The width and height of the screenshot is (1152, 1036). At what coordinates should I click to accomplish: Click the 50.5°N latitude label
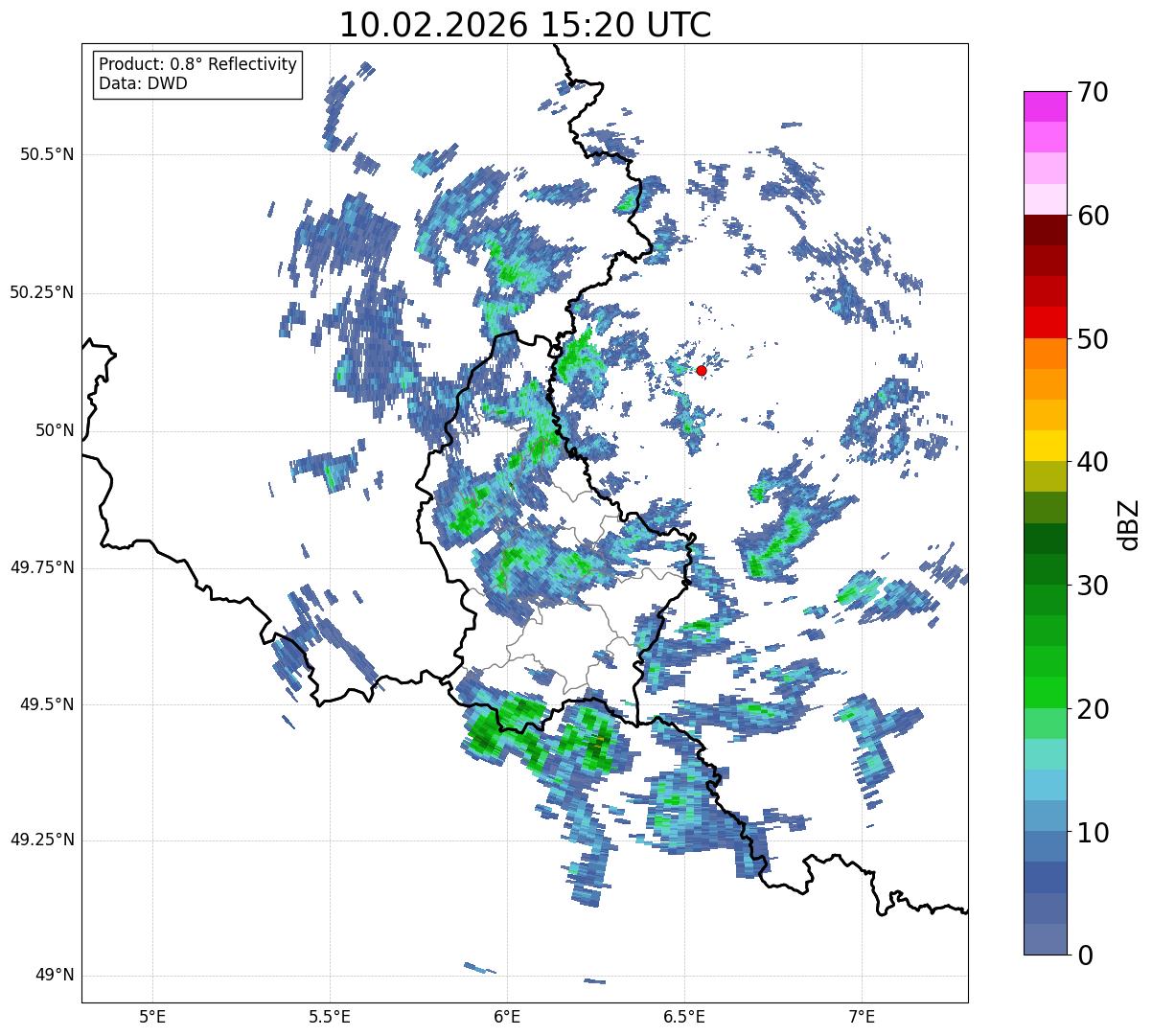(47, 154)
